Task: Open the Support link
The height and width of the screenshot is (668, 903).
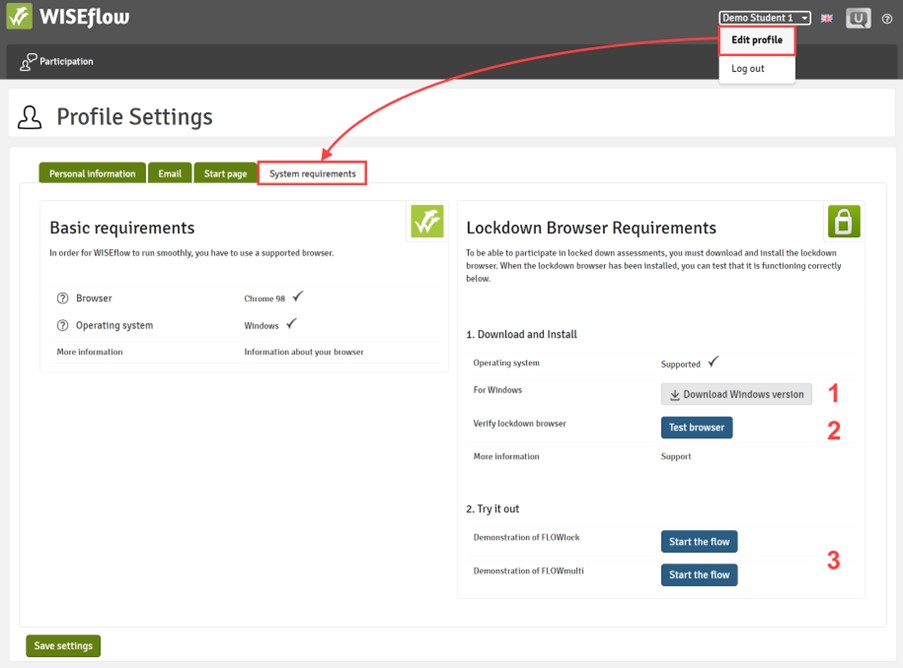Action: click(x=676, y=457)
